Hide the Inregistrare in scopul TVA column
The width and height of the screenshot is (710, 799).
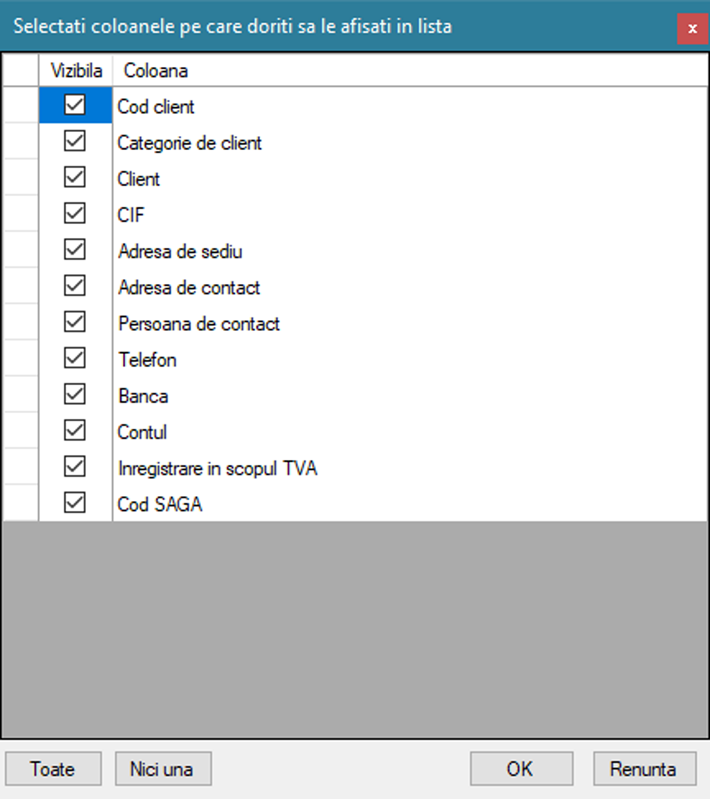[x=75, y=467]
